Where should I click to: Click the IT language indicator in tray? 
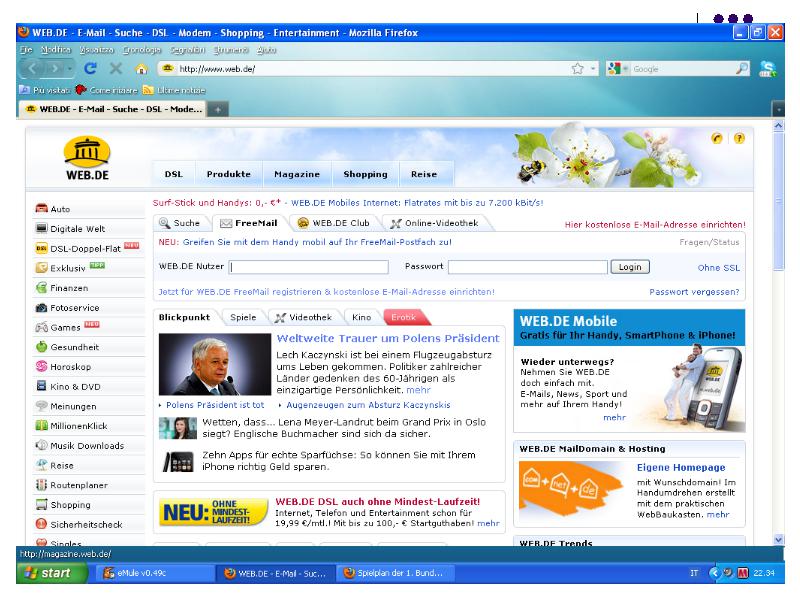[693, 573]
